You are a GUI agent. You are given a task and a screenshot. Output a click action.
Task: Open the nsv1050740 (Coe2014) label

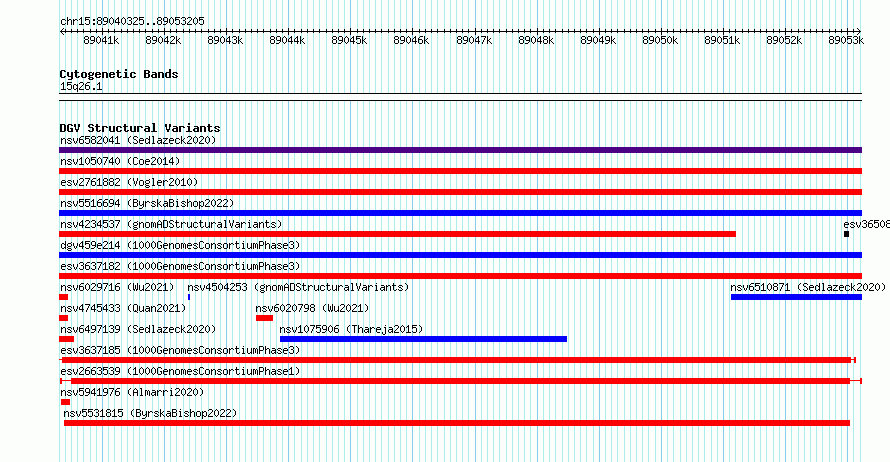tap(120, 161)
